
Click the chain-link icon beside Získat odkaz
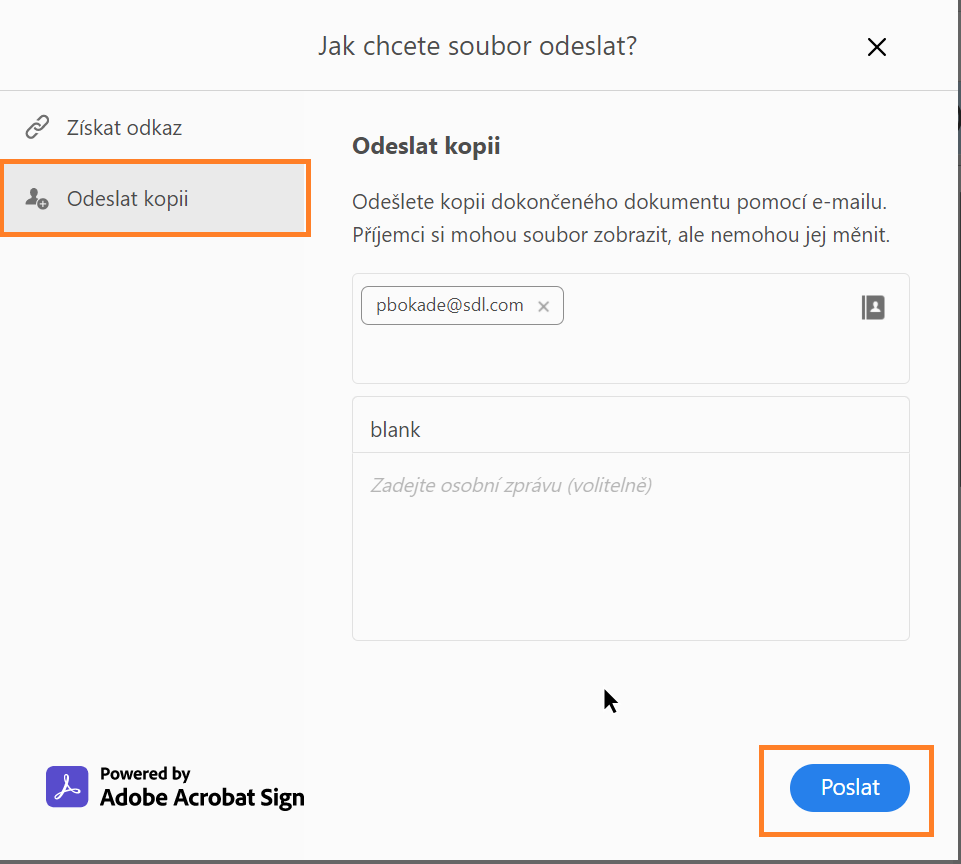(37, 128)
